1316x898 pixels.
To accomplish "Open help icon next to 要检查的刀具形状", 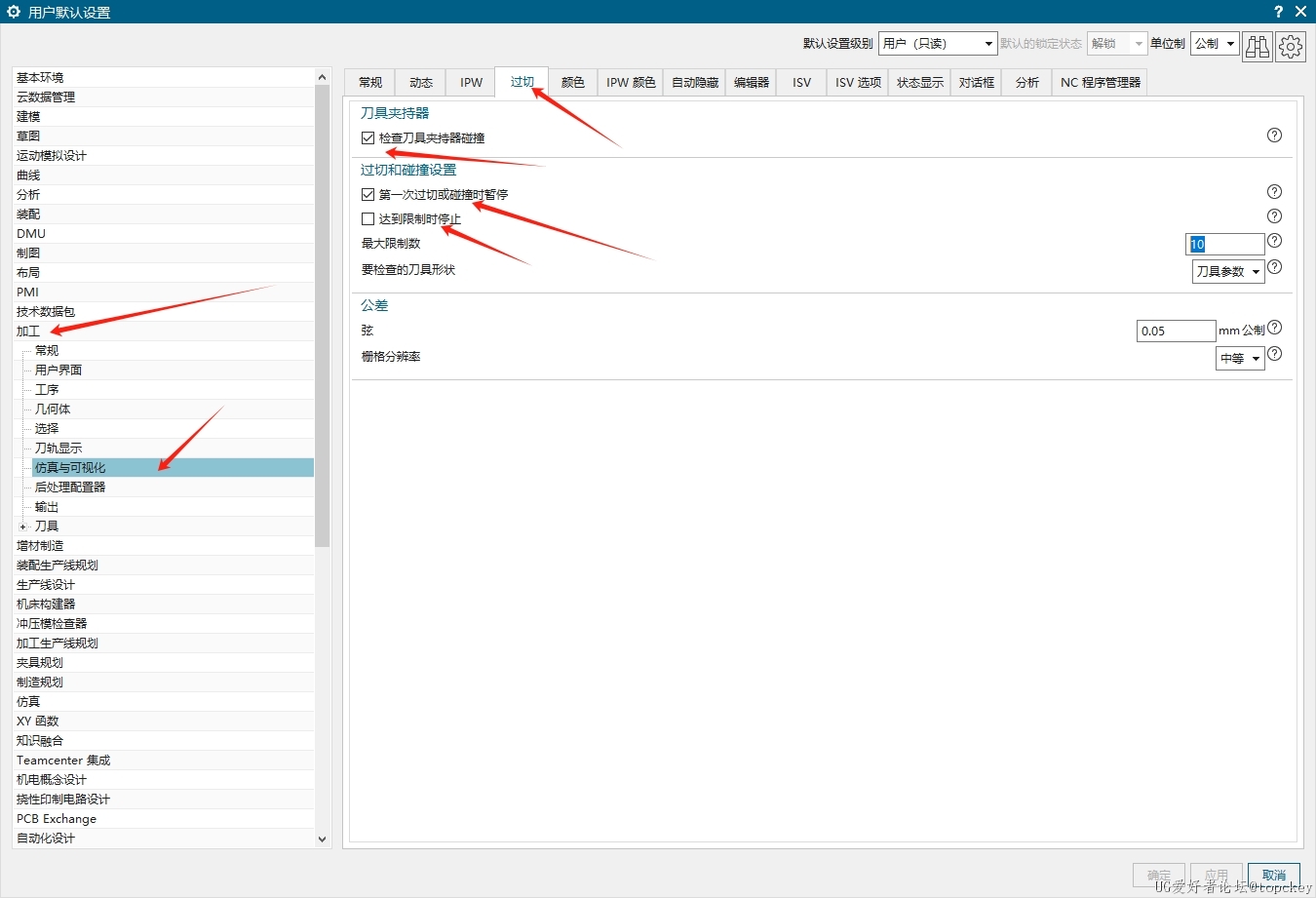I will point(1274,267).
